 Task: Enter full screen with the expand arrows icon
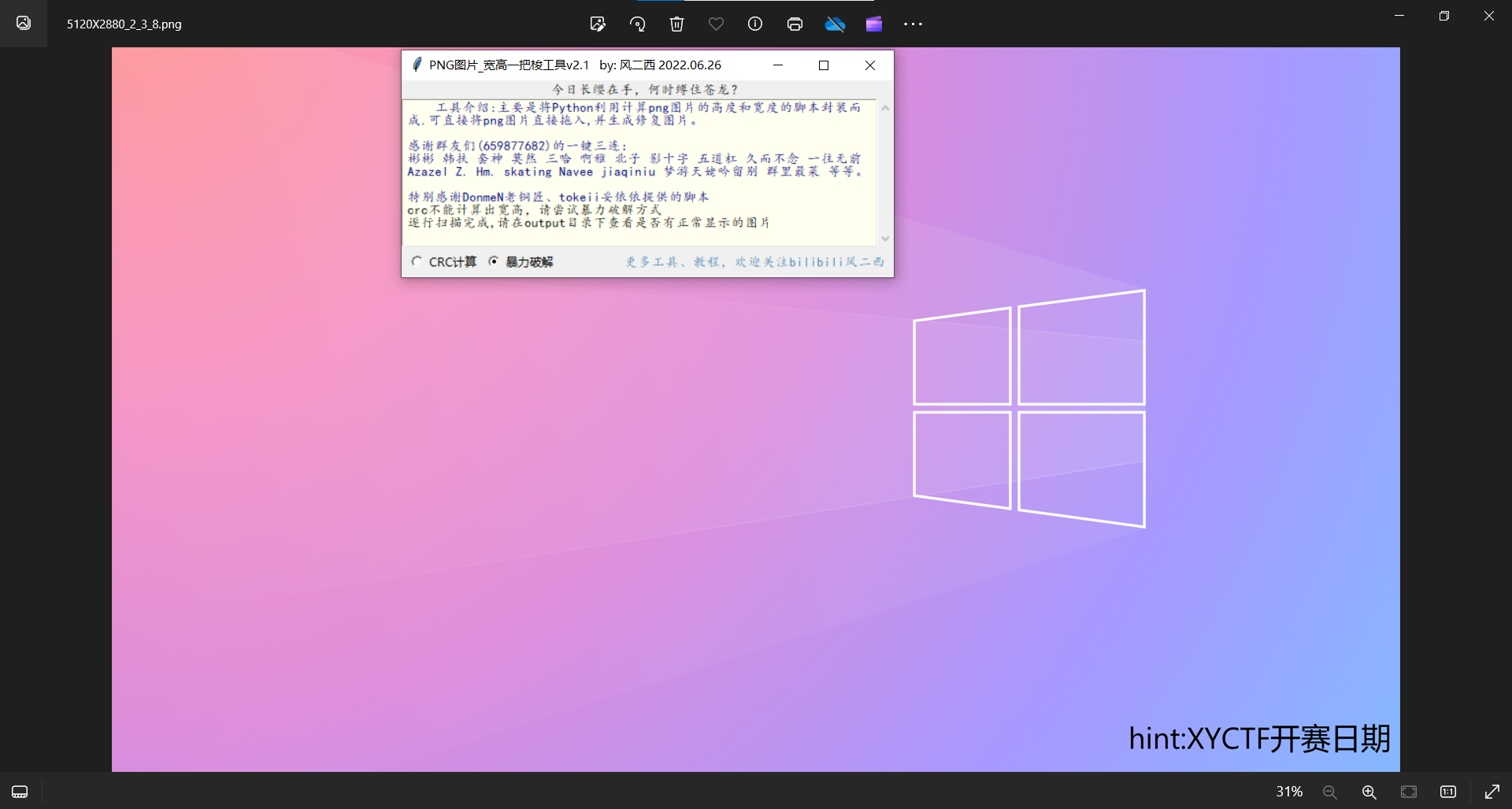[1492, 792]
